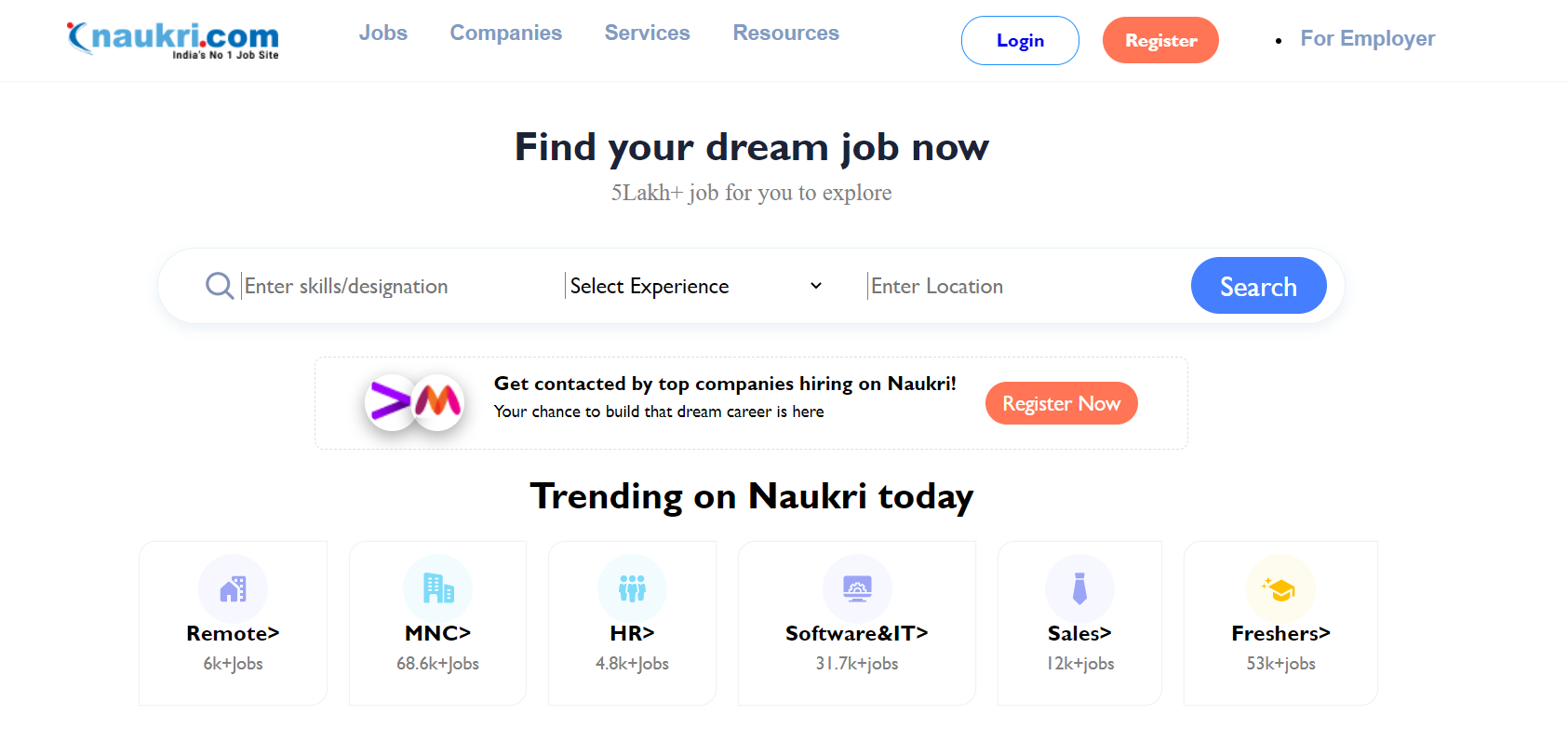
Task: Open the Resources menu
Action: tap(786, 34)
